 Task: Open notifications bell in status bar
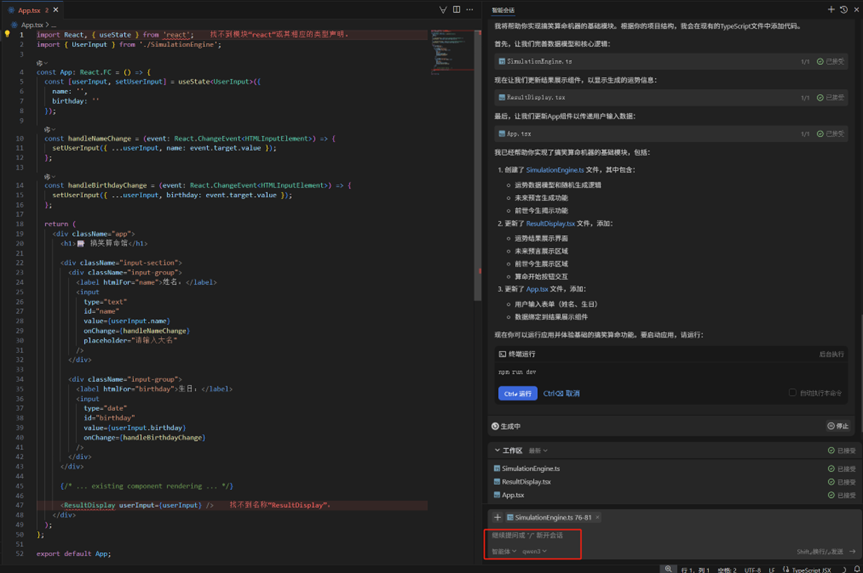(x=856, y=569)
